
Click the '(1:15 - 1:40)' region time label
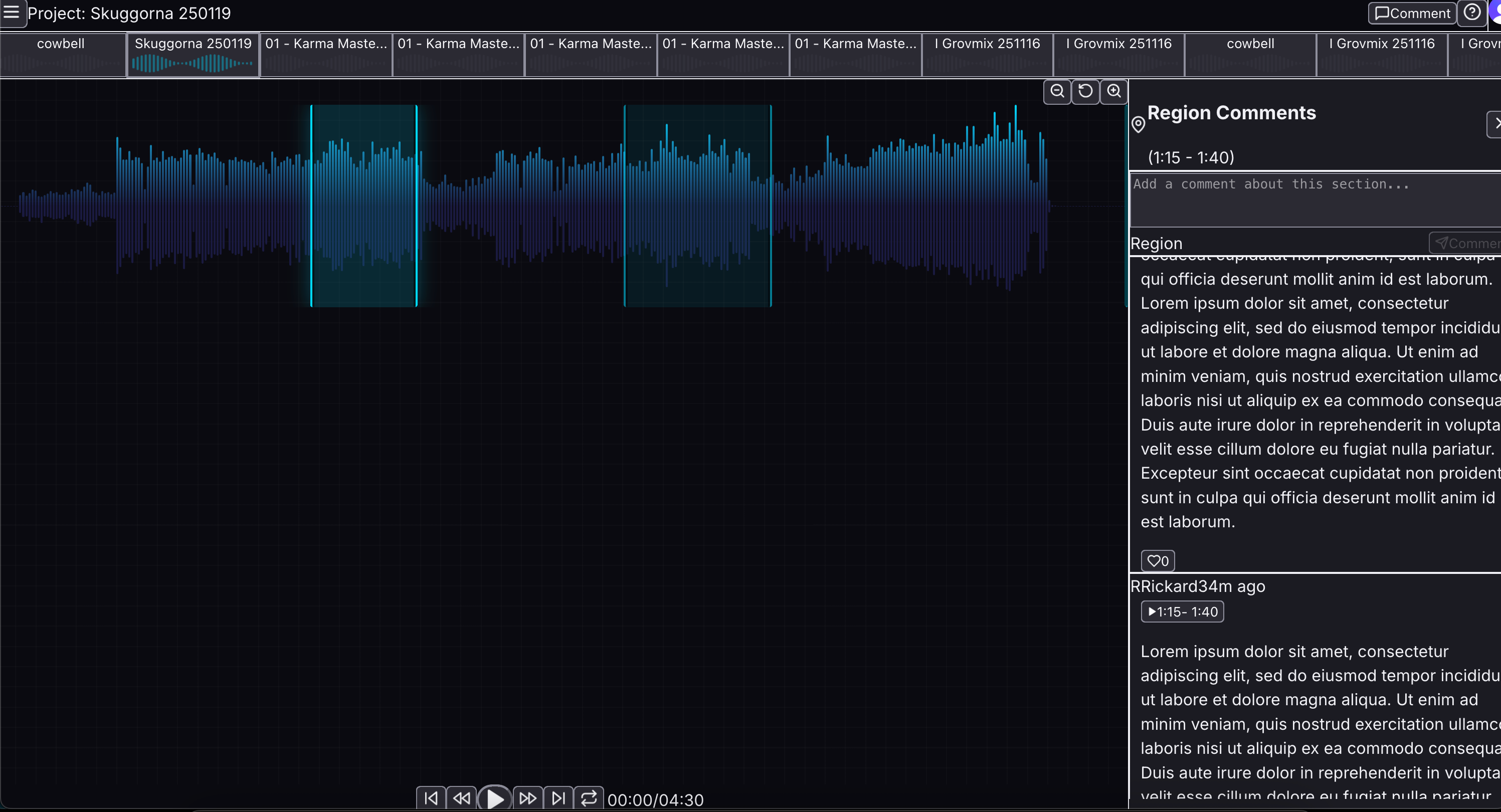point(1191,157)
